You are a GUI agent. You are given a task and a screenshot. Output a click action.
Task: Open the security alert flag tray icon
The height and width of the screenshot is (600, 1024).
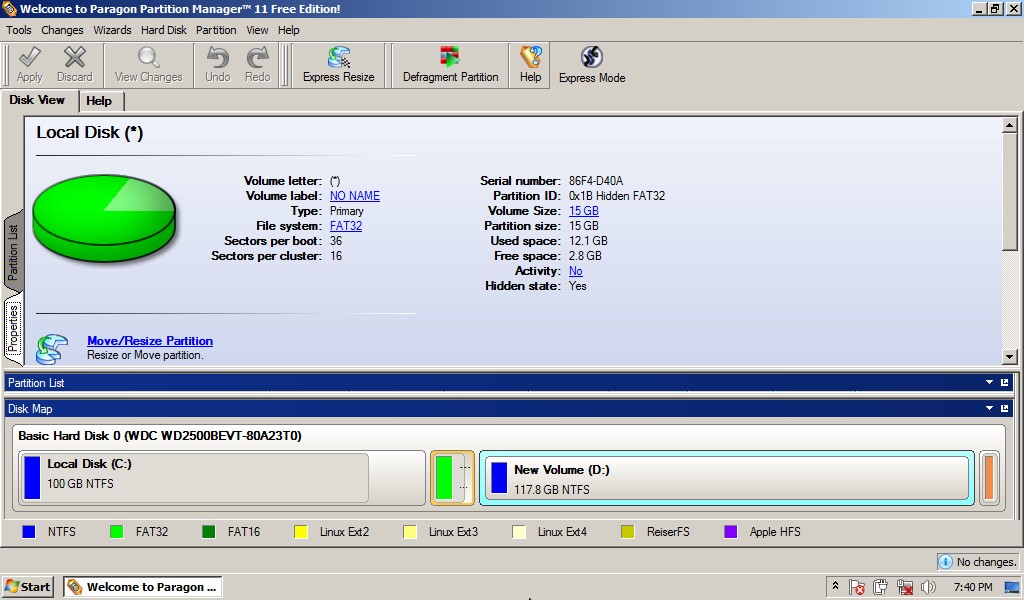point(857,587)
